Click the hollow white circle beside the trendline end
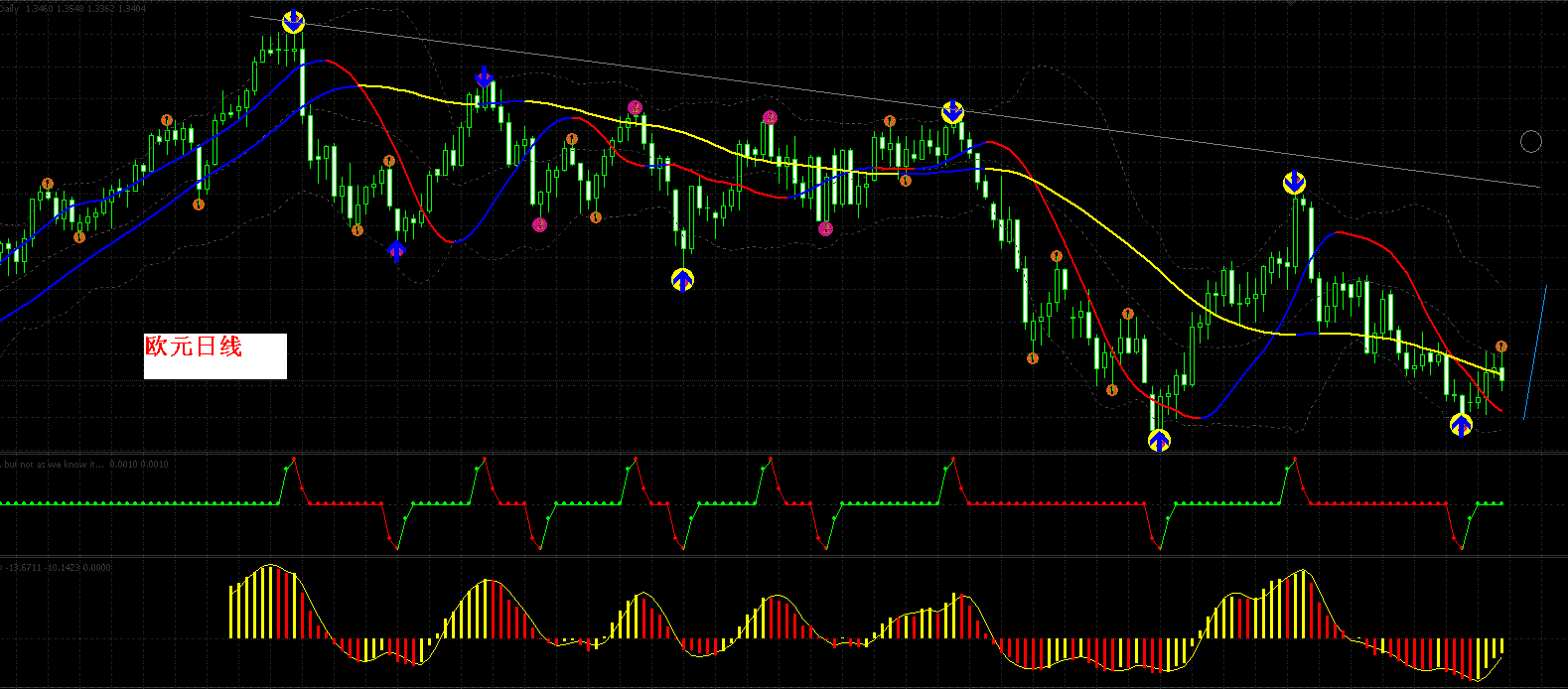1568x689 pixels. tap(1531, 142)
